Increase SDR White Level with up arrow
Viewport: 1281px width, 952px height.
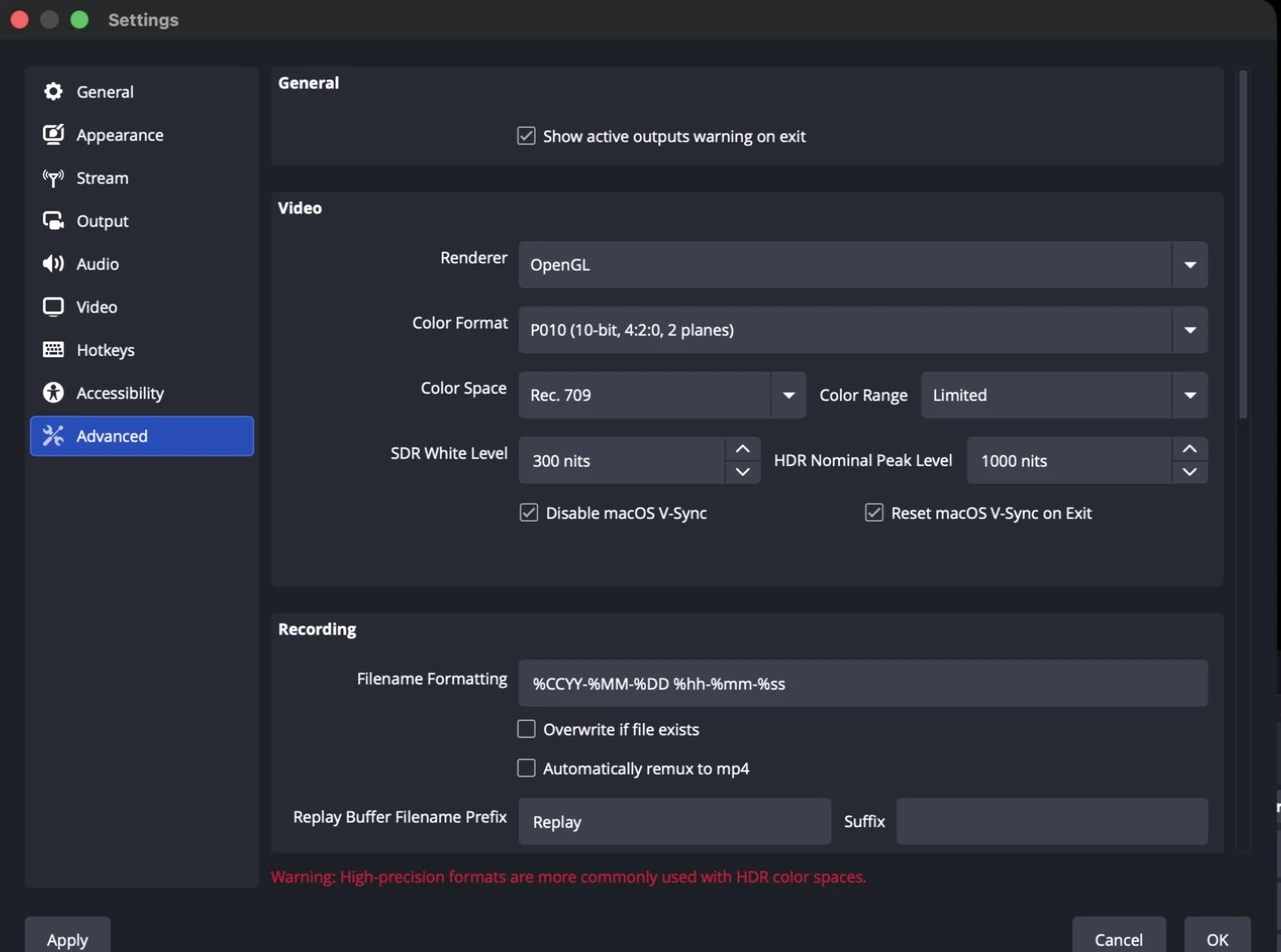click(743, 449)
